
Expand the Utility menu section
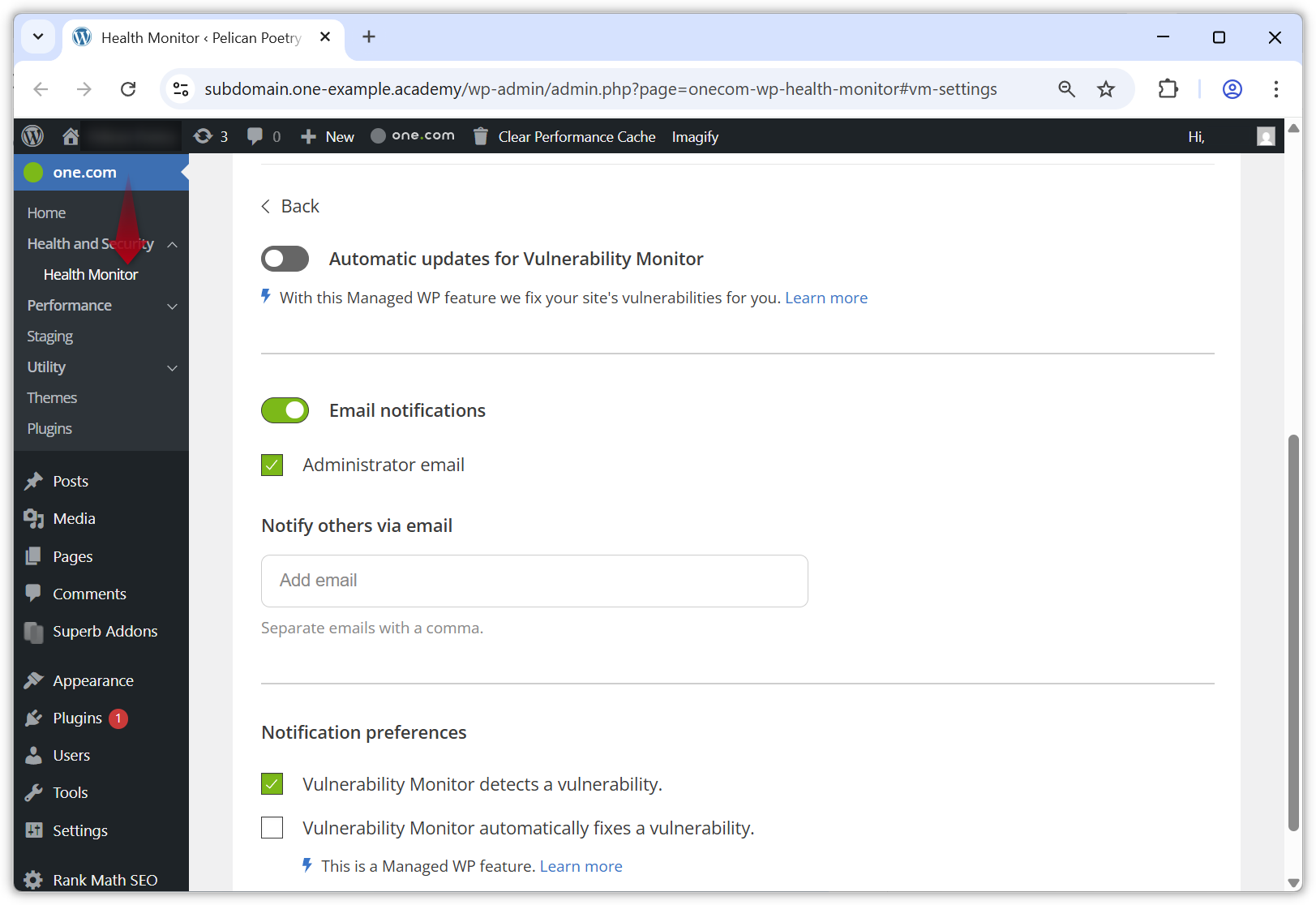171,367
